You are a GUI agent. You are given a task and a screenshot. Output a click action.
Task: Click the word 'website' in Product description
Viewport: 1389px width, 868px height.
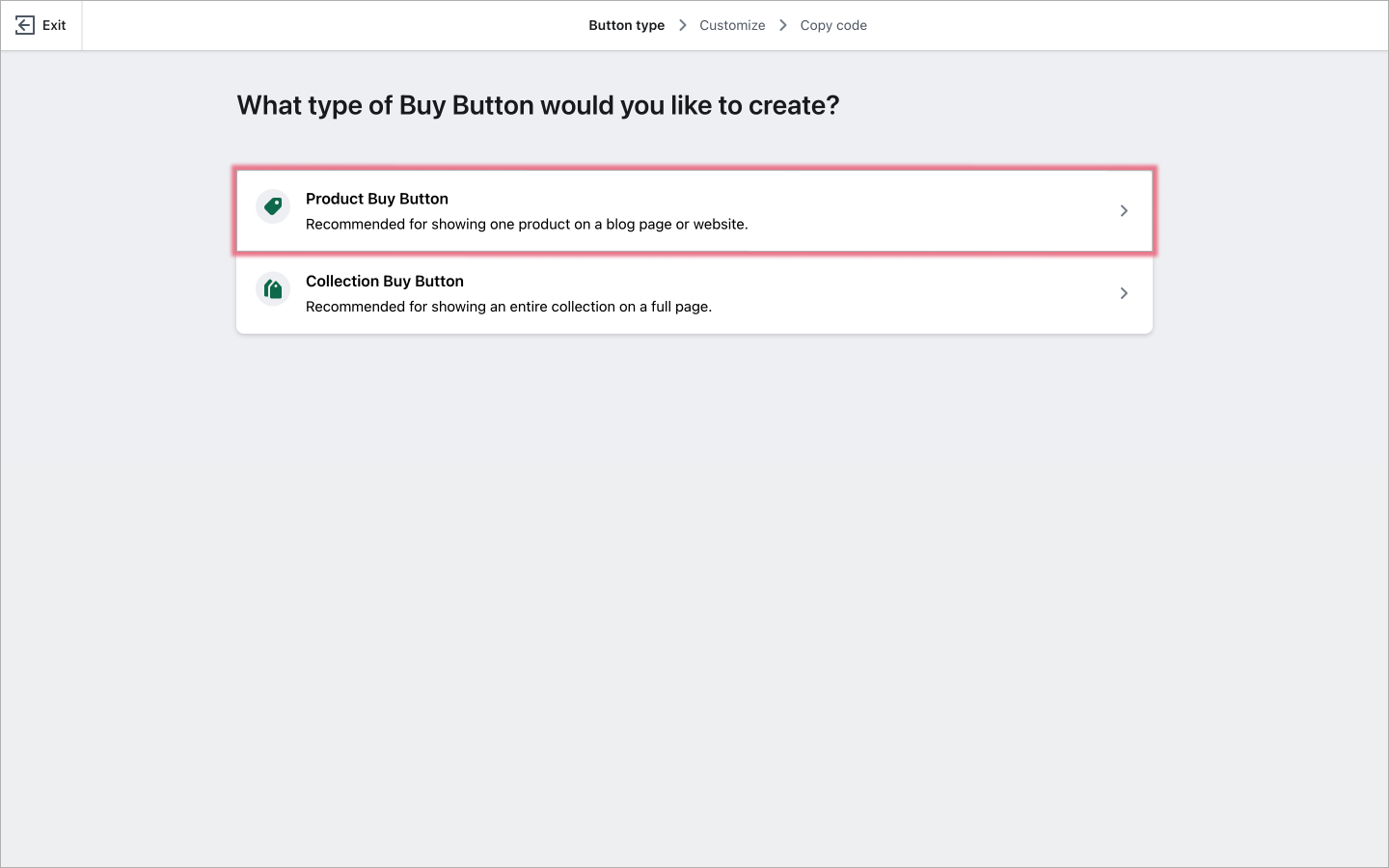[x=719, y=225]
